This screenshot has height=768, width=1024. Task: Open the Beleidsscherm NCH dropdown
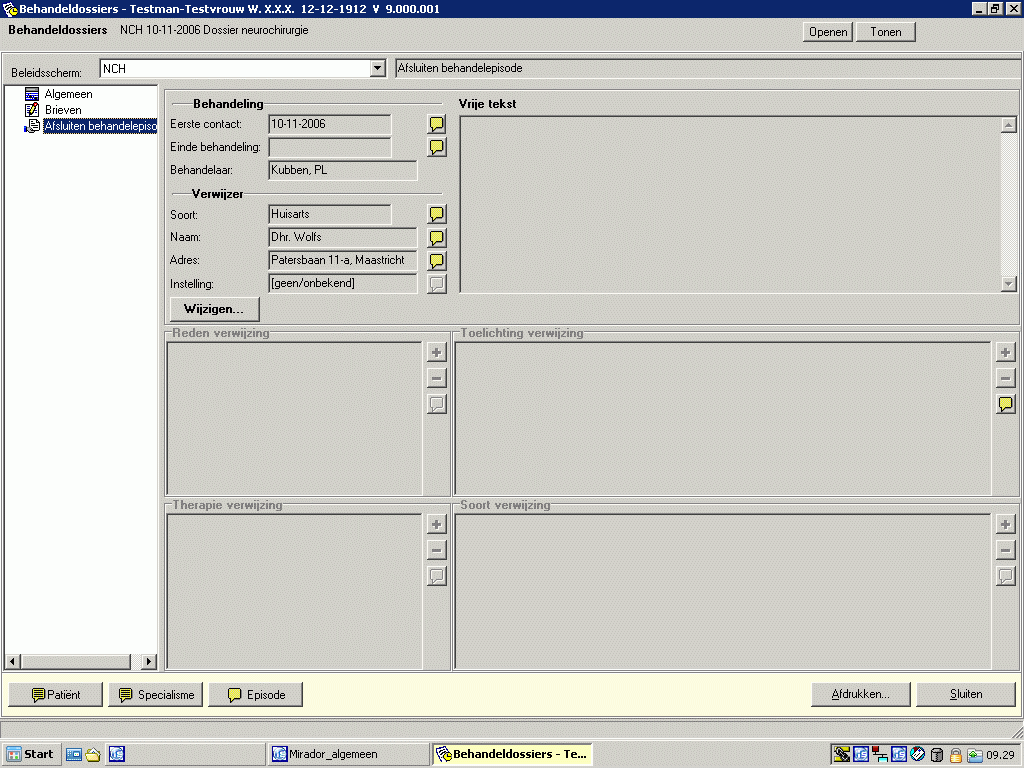pyautogui.click(x=377, y=69)
